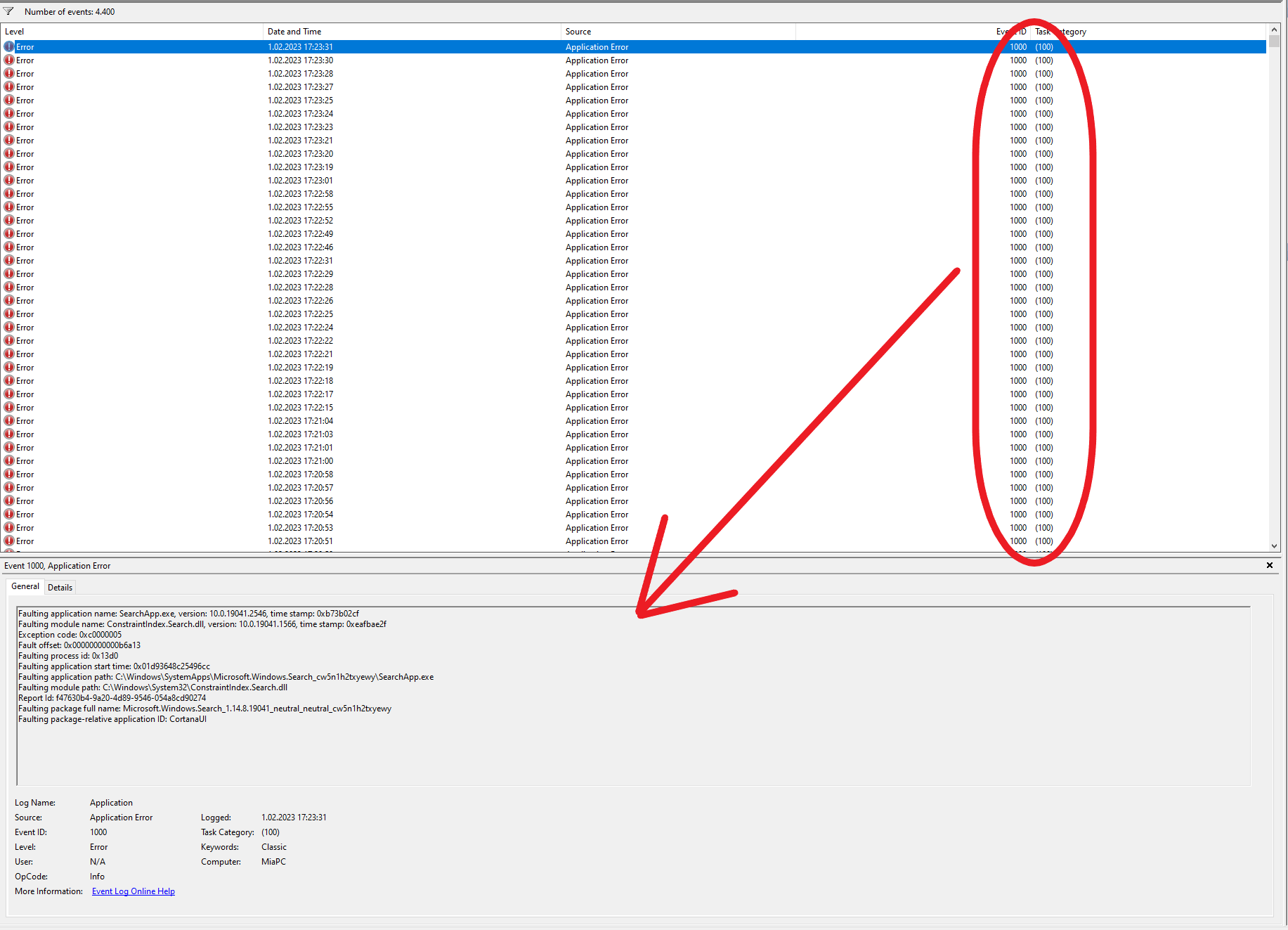The height and width of the screenshot is (930, 1288).
Task: Select the event logged at 17:22:55
Action: click(x=281, y=207)
